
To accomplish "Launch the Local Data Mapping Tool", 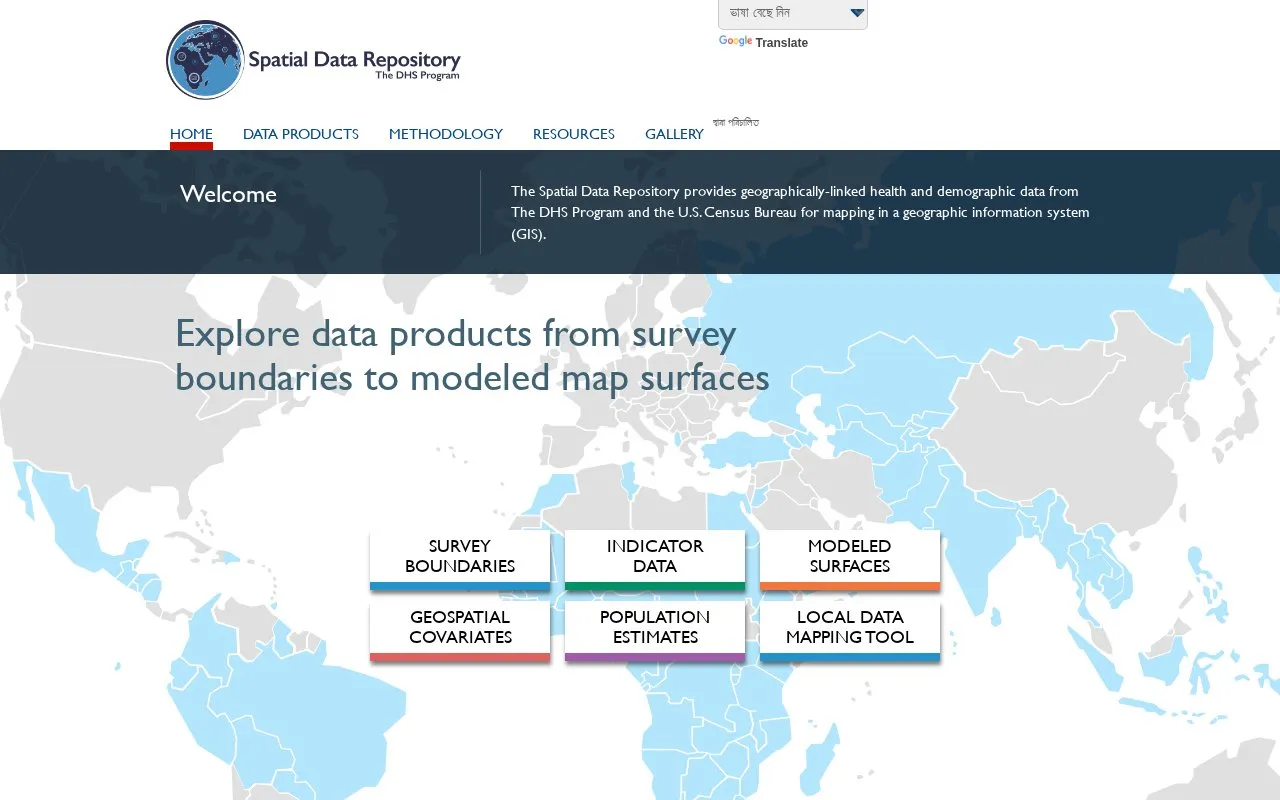I will point(850,631).
